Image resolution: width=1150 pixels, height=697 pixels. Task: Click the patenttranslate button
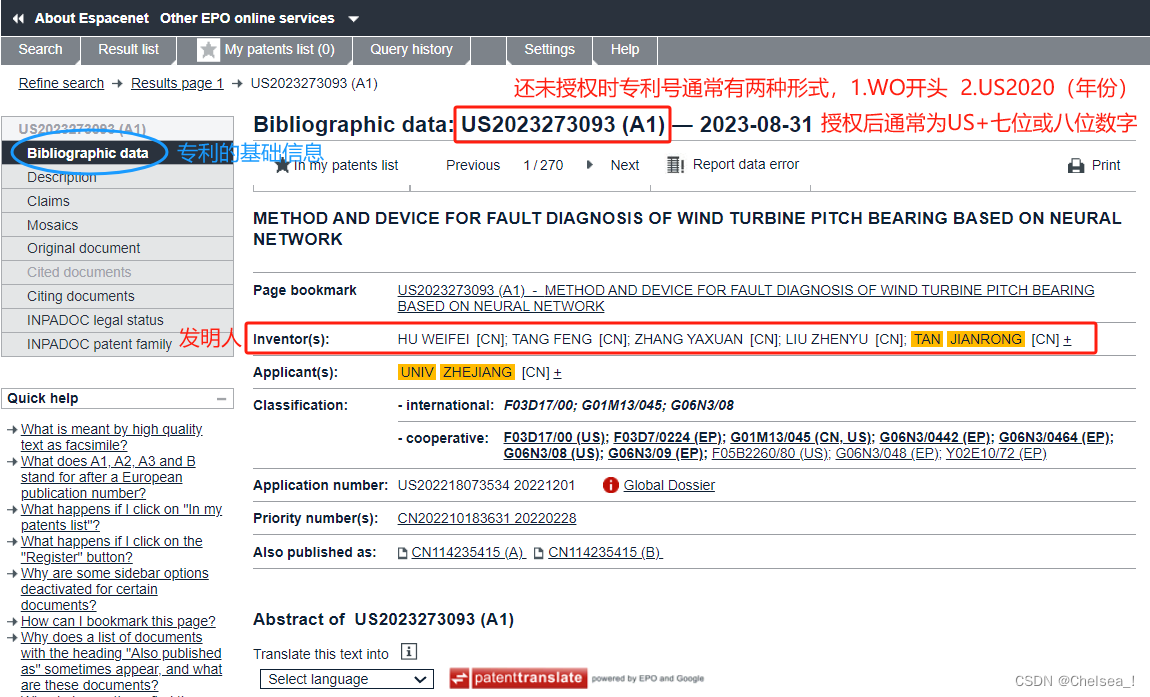coord(520,678)
